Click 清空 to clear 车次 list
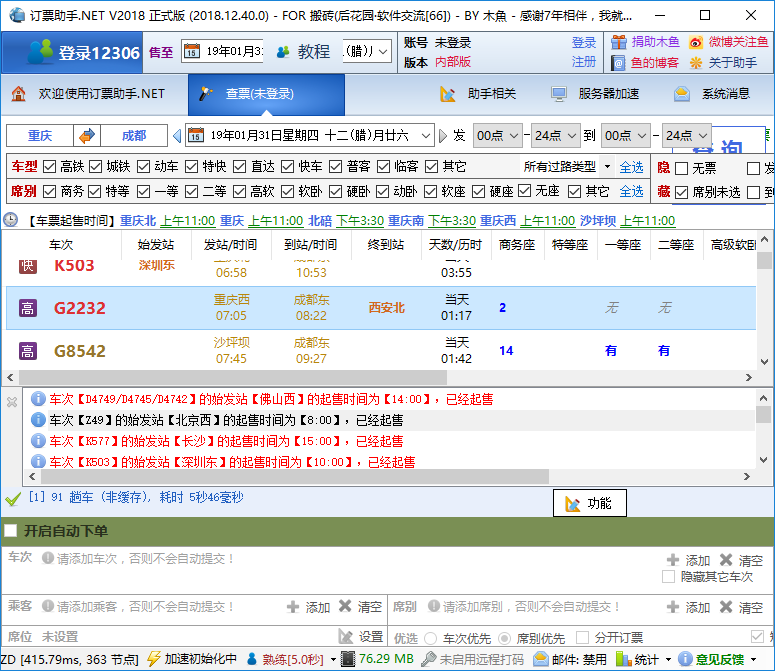 (741, 560)
